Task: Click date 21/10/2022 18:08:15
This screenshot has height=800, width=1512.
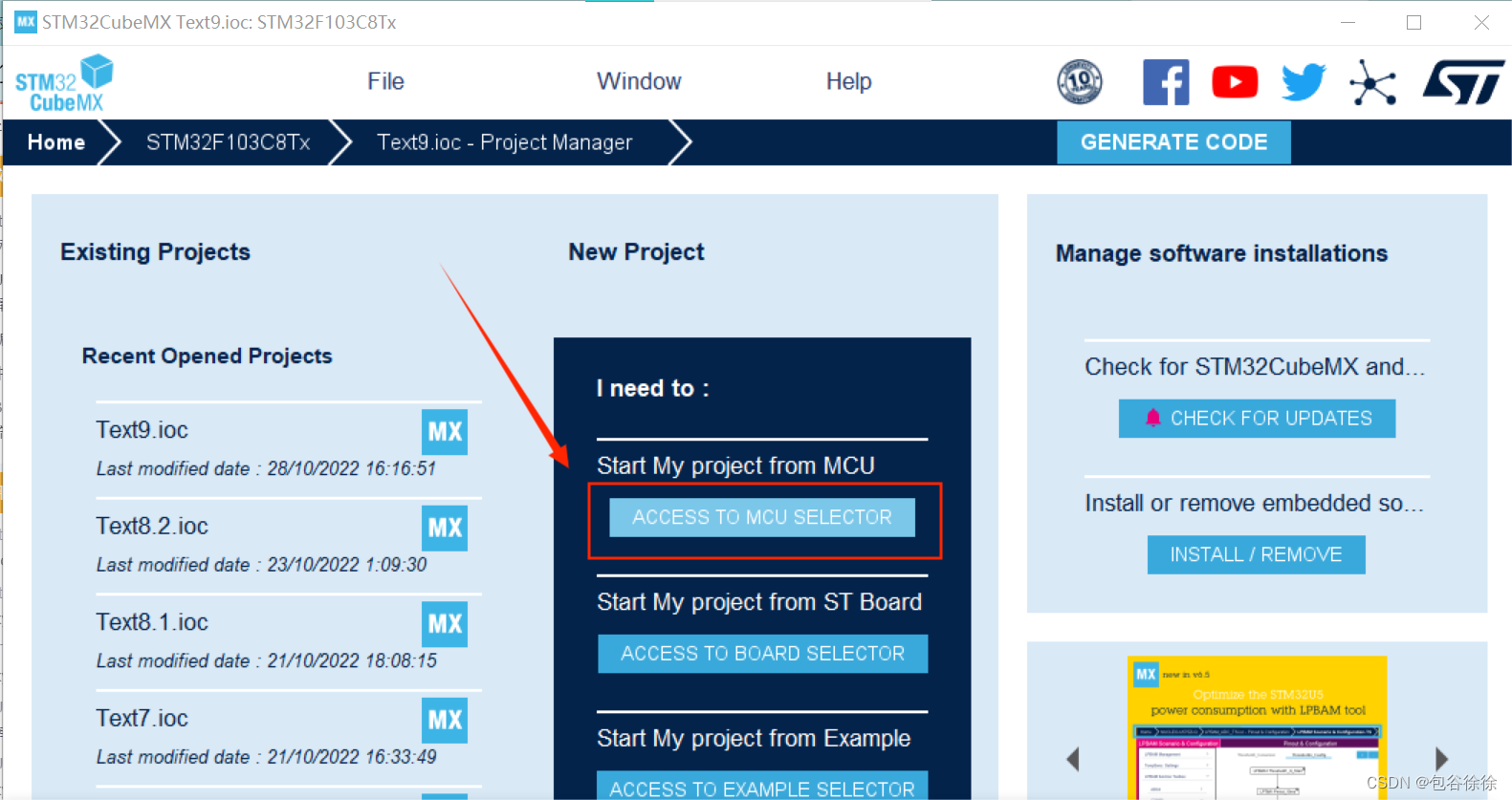Action: coord(351,660)
